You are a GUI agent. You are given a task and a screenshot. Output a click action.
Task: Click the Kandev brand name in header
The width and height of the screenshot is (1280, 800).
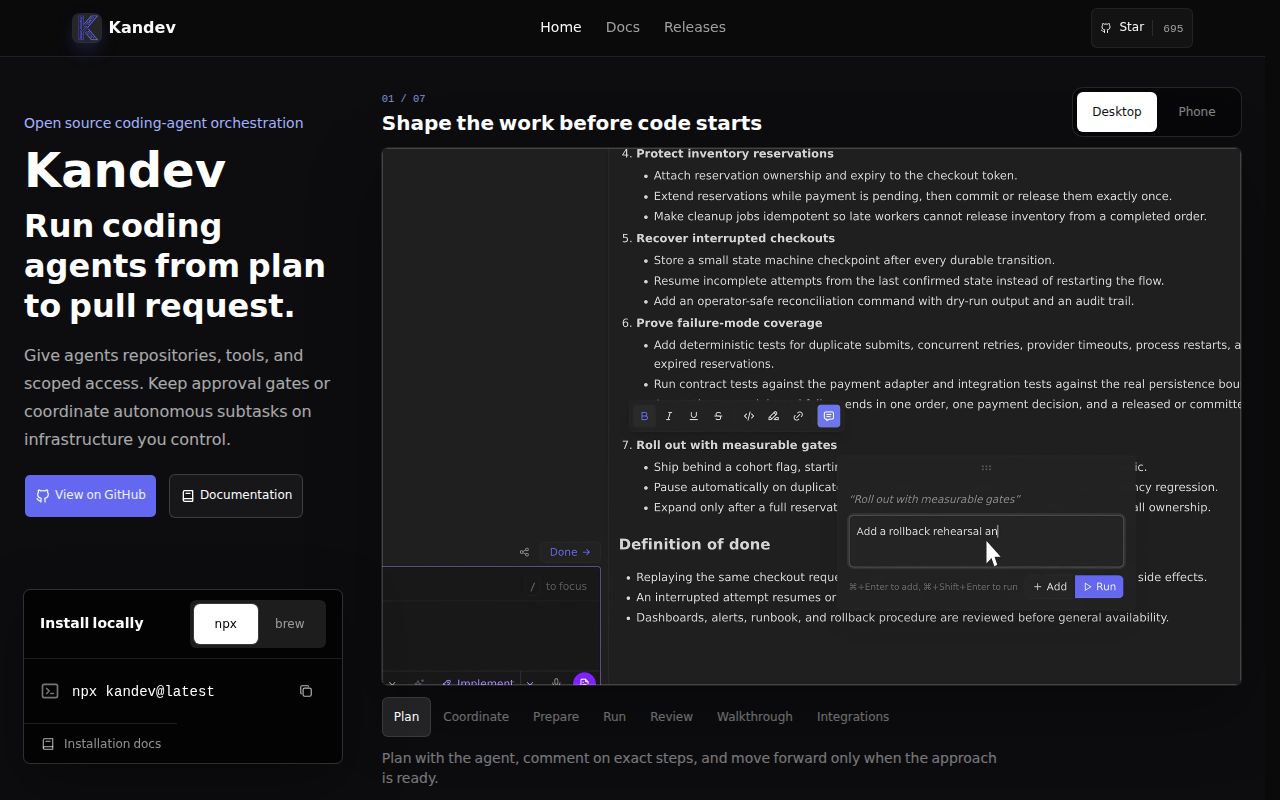[142, 28]
